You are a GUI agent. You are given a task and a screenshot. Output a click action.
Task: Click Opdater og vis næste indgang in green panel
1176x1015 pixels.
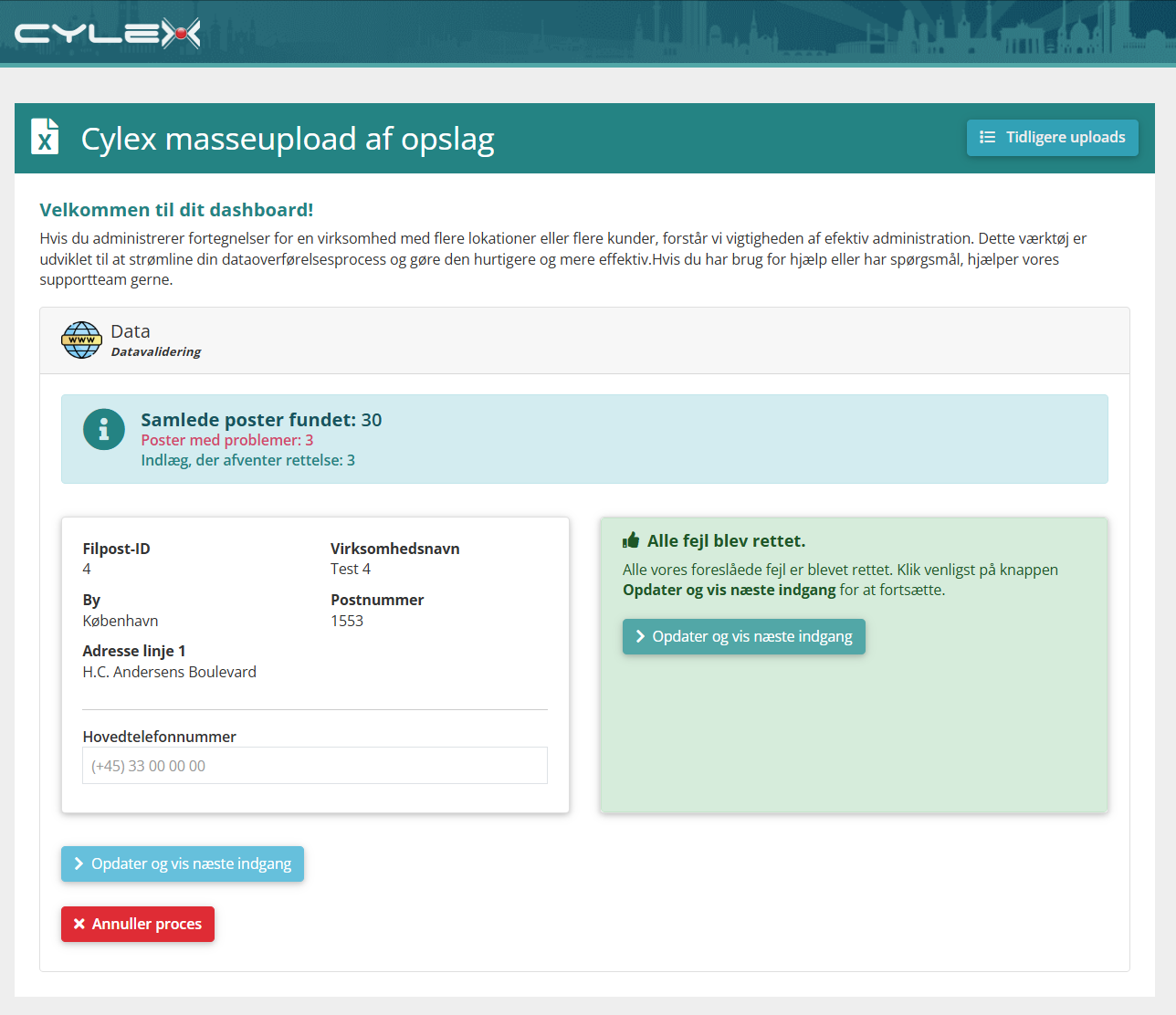(x=744, y=636)
